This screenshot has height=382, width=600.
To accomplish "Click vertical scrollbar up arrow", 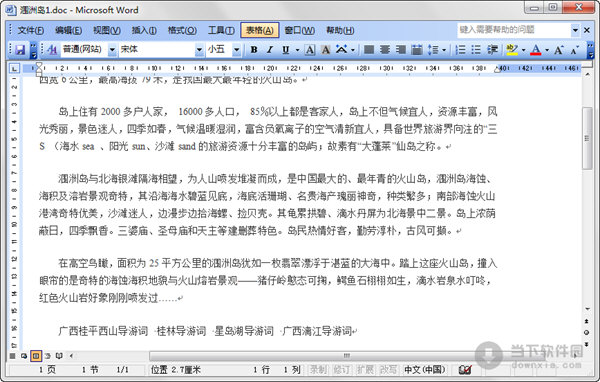I will click(x=587, y=75).
